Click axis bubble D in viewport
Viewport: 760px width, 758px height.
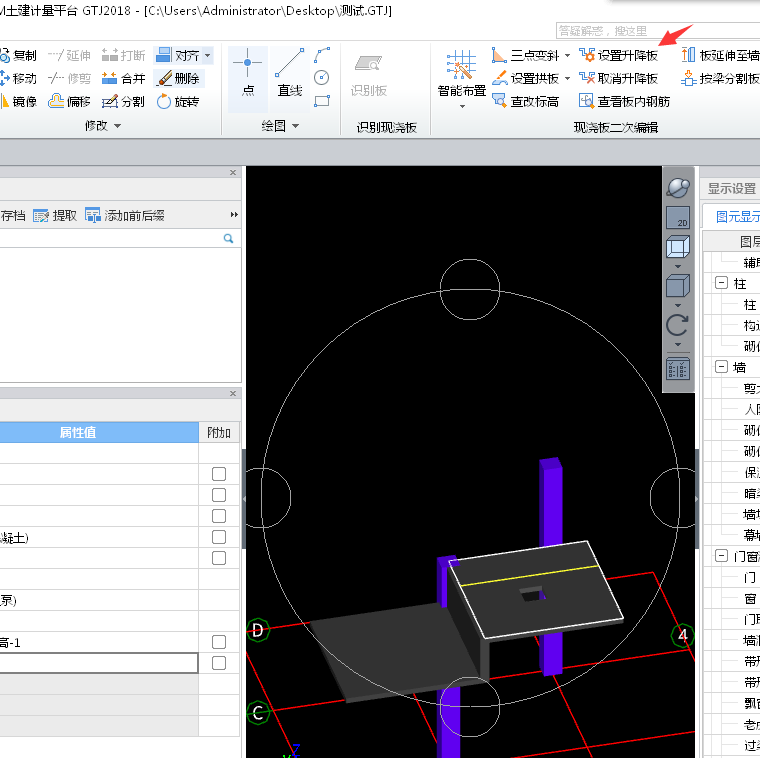coord(258,630)
